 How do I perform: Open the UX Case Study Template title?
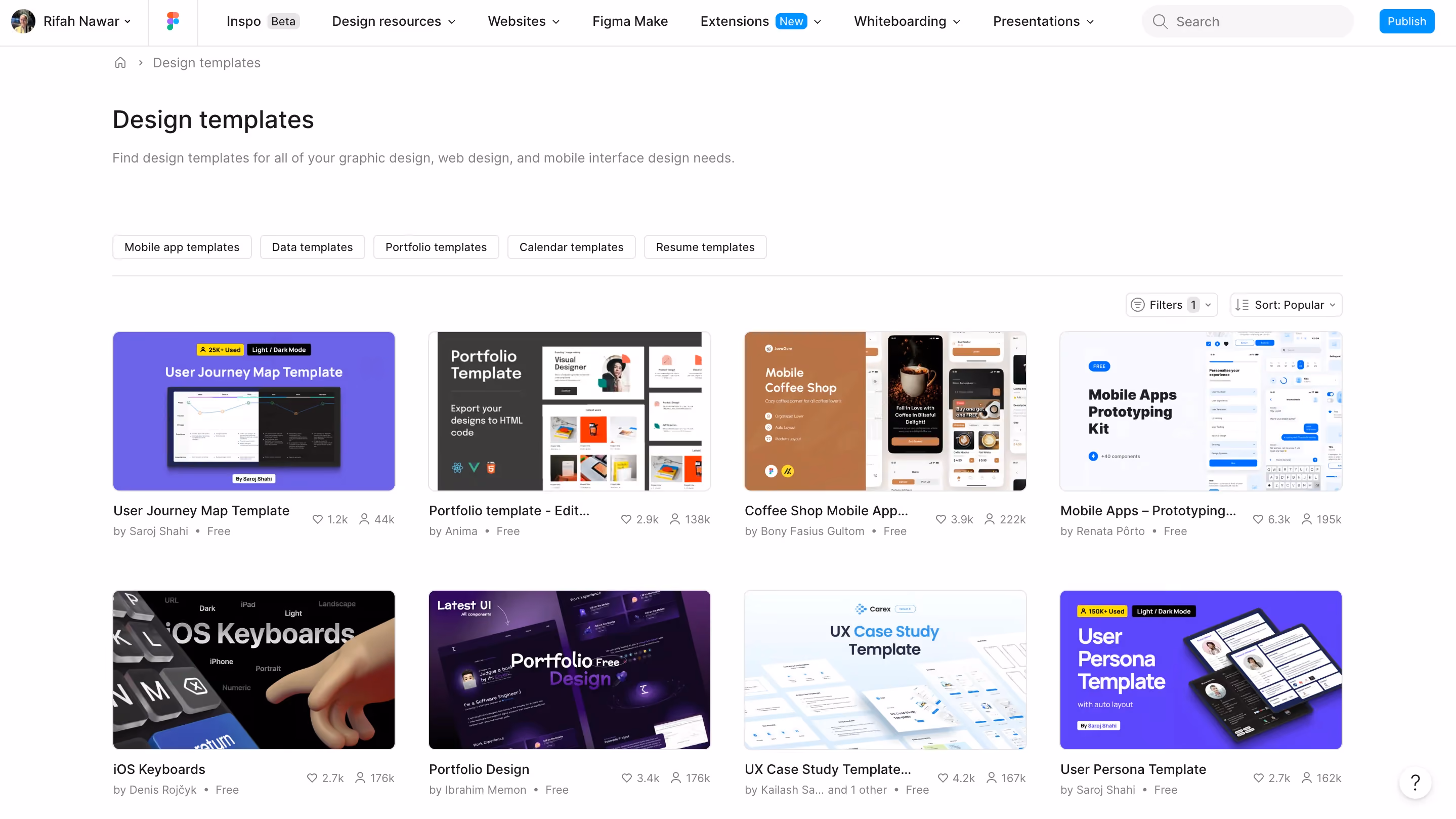tap(828, 769)
